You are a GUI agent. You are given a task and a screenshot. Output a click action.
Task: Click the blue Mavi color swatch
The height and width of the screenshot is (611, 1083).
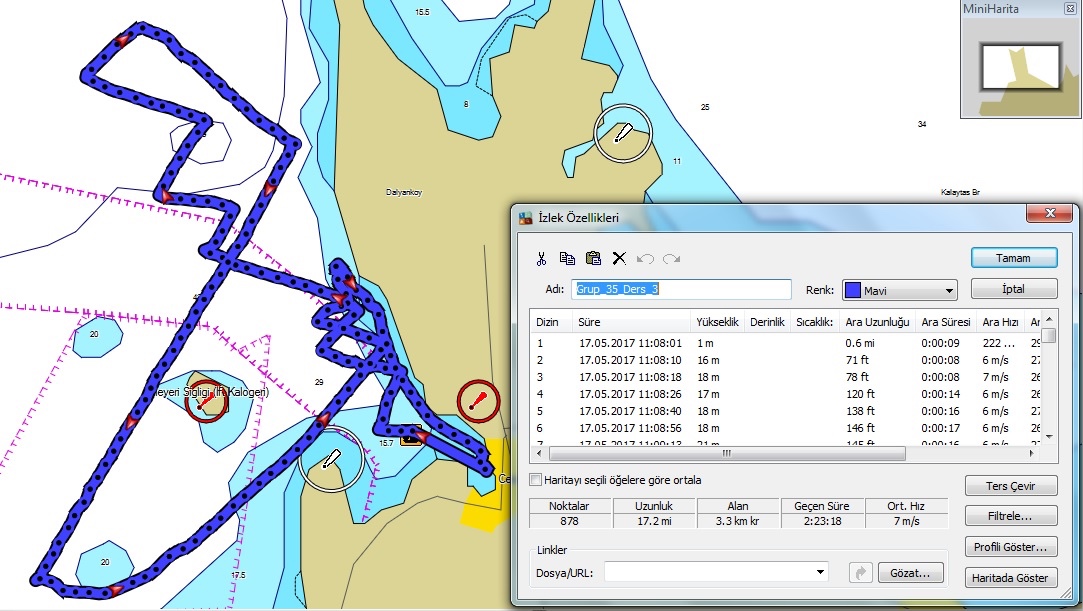click(x=853, y=290)
